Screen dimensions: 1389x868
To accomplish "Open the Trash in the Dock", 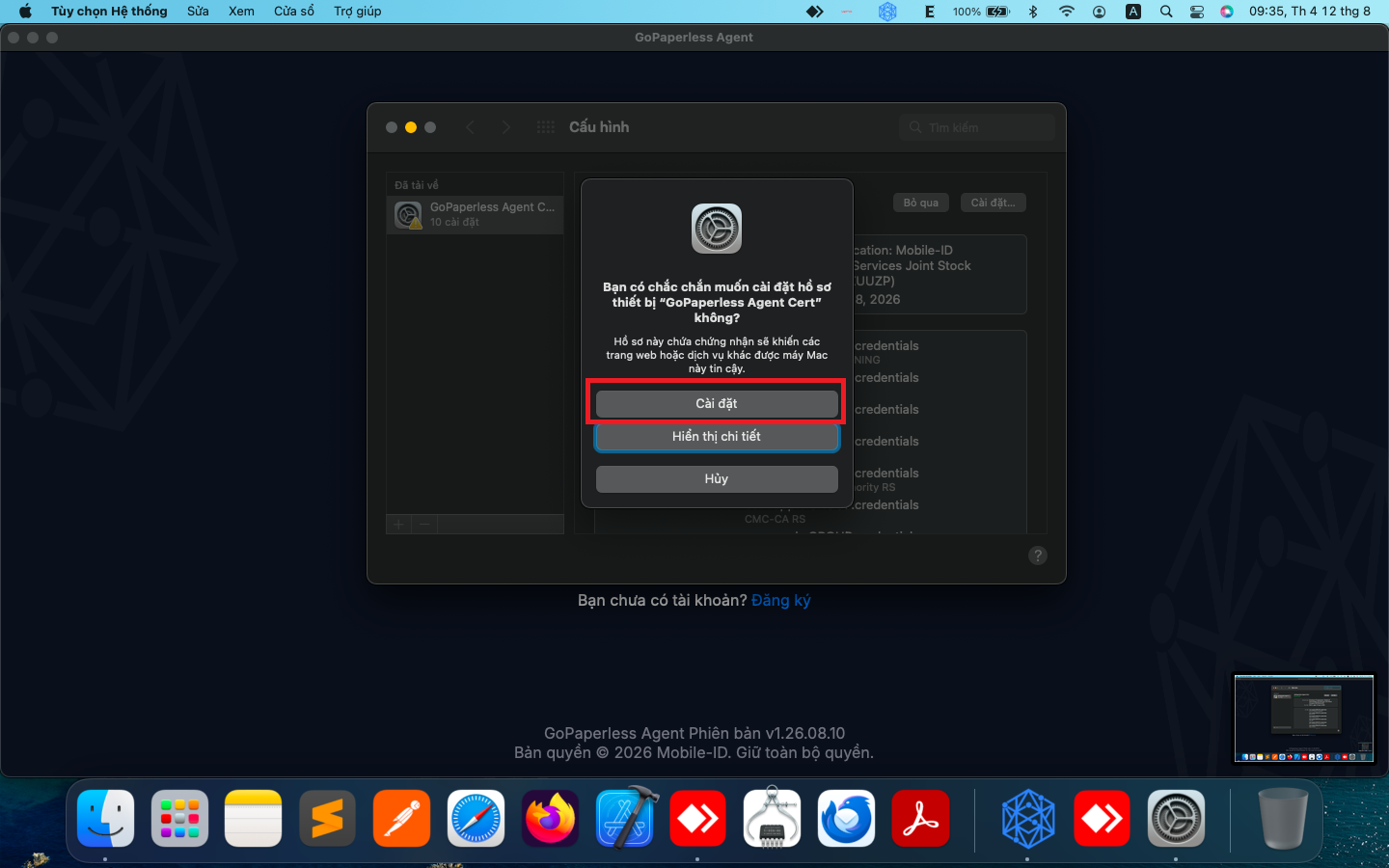I will (1283, 819).
